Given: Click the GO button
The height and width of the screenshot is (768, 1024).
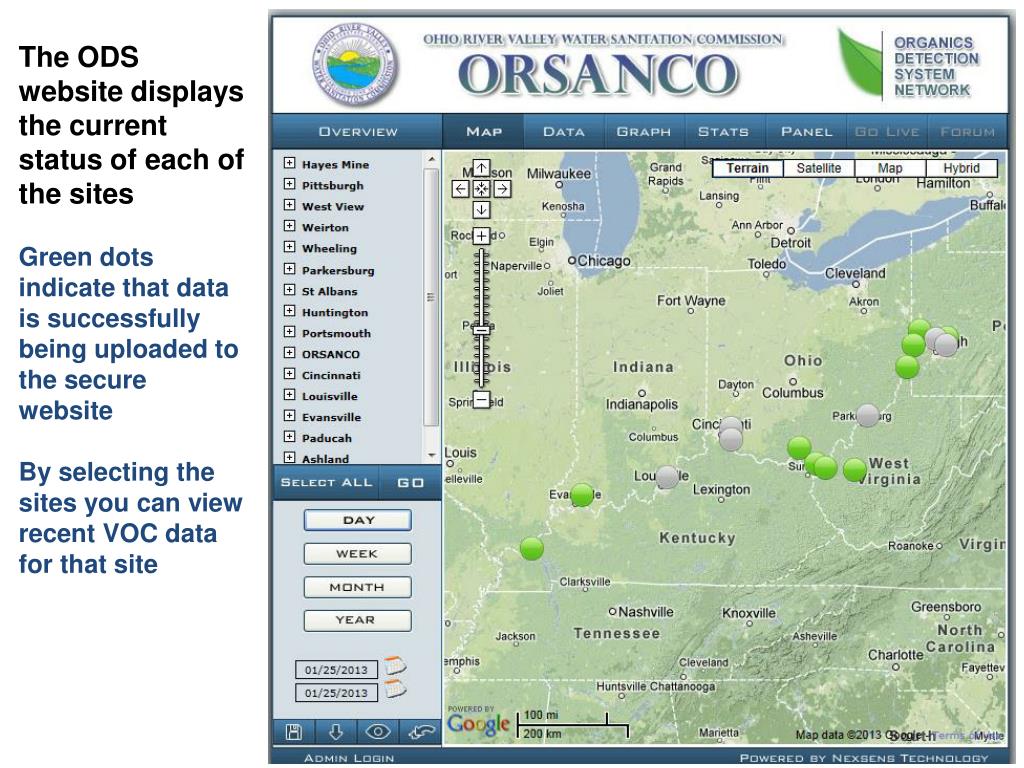Looking at the screenshot, I should pyautogui.click(x=411, y=483).
